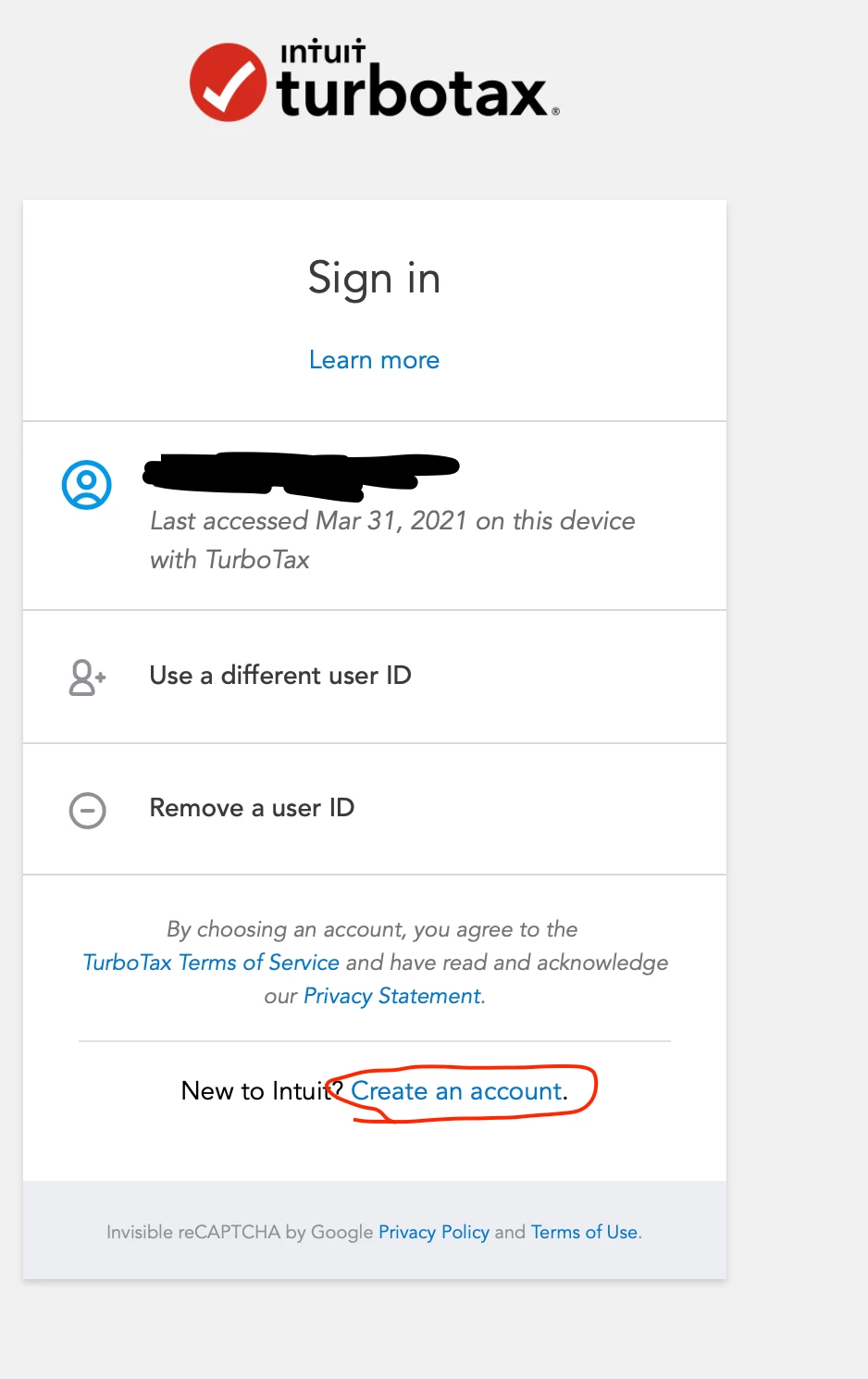Click the Intuit TurboTax logo

(x=375, y=81)
